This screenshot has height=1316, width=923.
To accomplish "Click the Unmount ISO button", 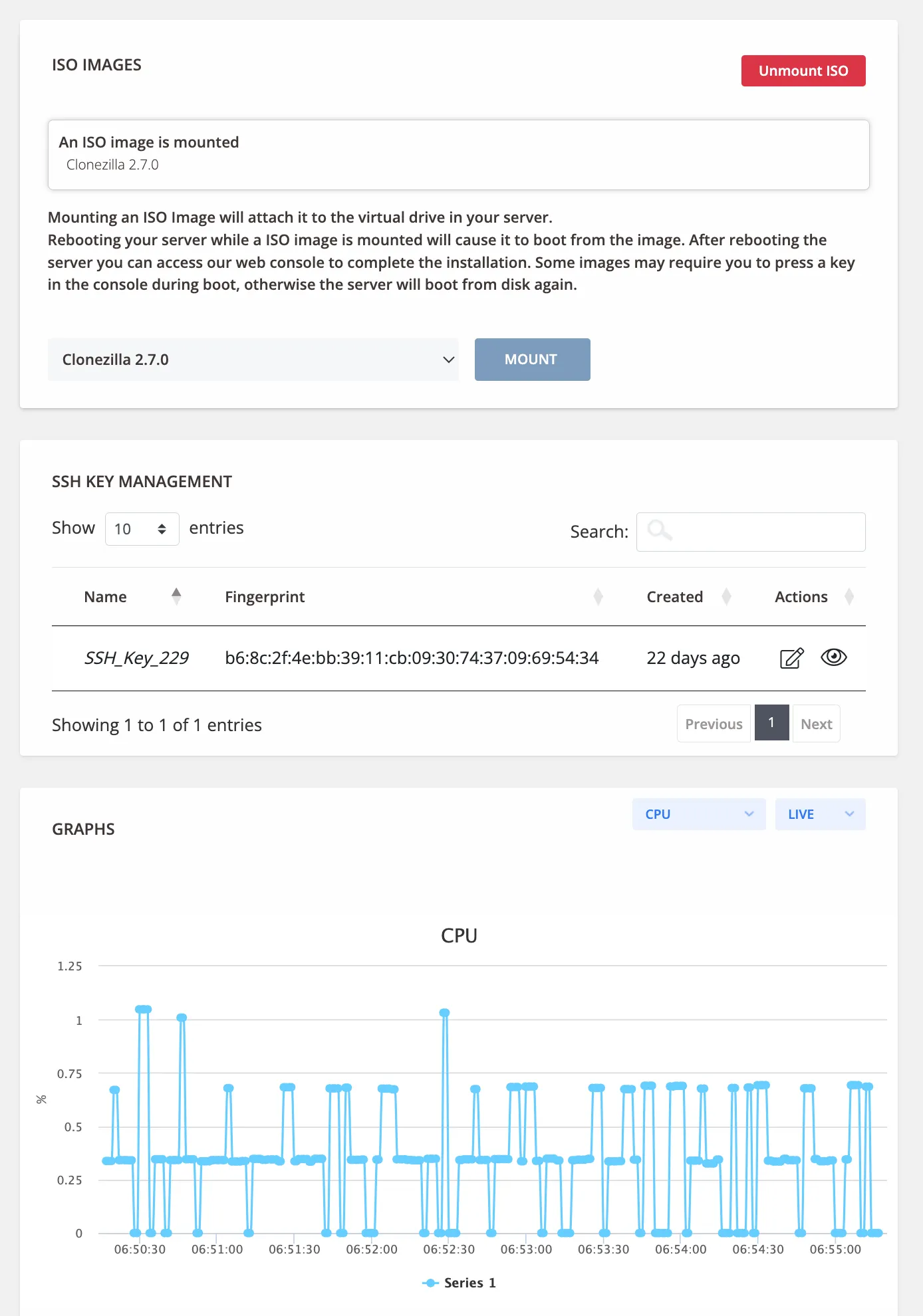I will tap(803, 70).
